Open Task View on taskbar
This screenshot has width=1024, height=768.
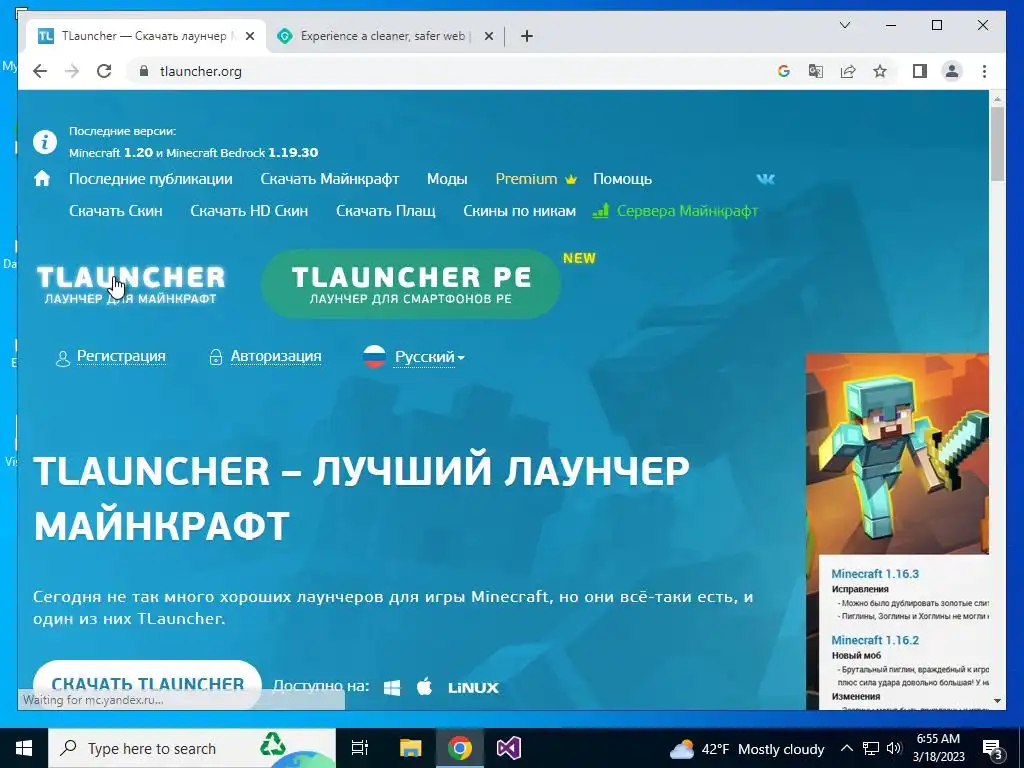click(360, 748)
